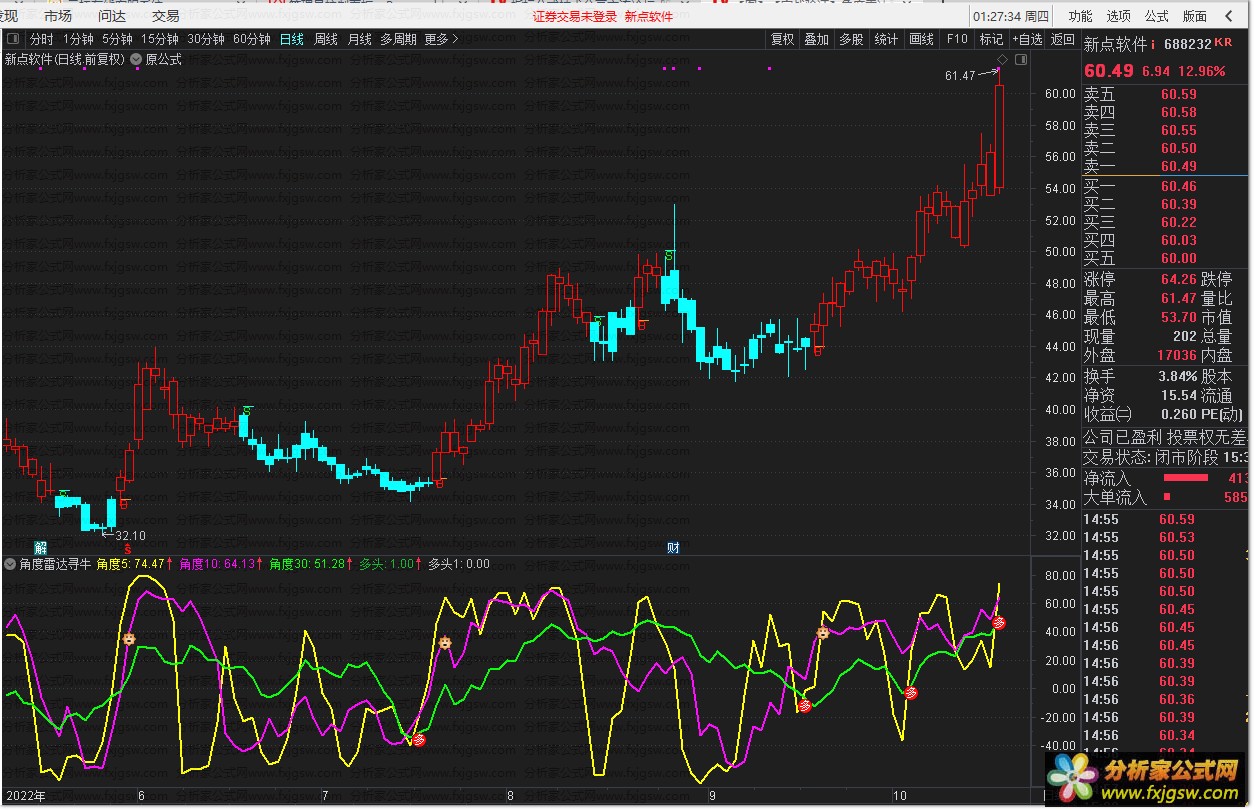Add stock with +自选 button
1255x810 pixels.
click(x=1027, y=39)
